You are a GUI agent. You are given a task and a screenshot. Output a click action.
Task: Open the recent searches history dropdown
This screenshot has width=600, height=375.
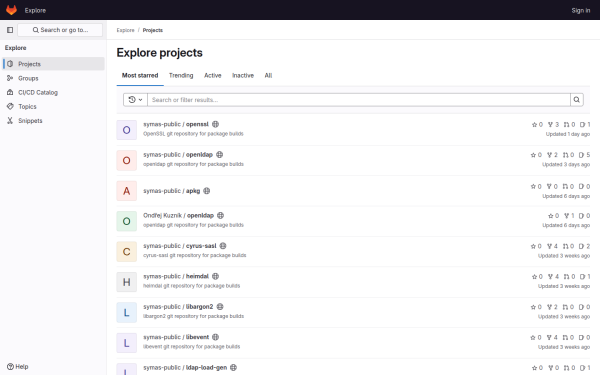pyautogui.click(x=135, y=100)
